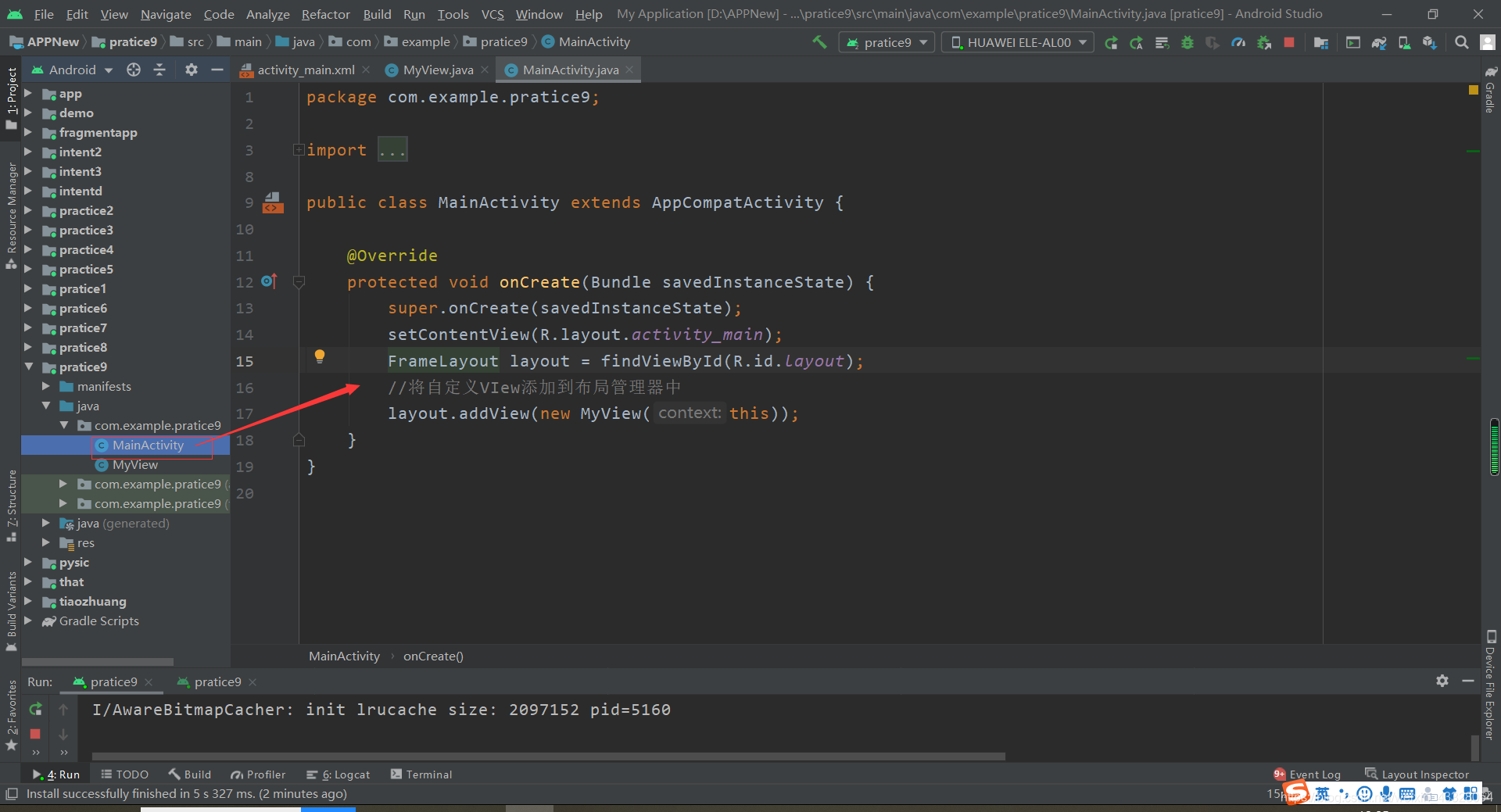This screenshot has width=1501, height=812.
Task: Open the Build menu
Action: [377, 14]
